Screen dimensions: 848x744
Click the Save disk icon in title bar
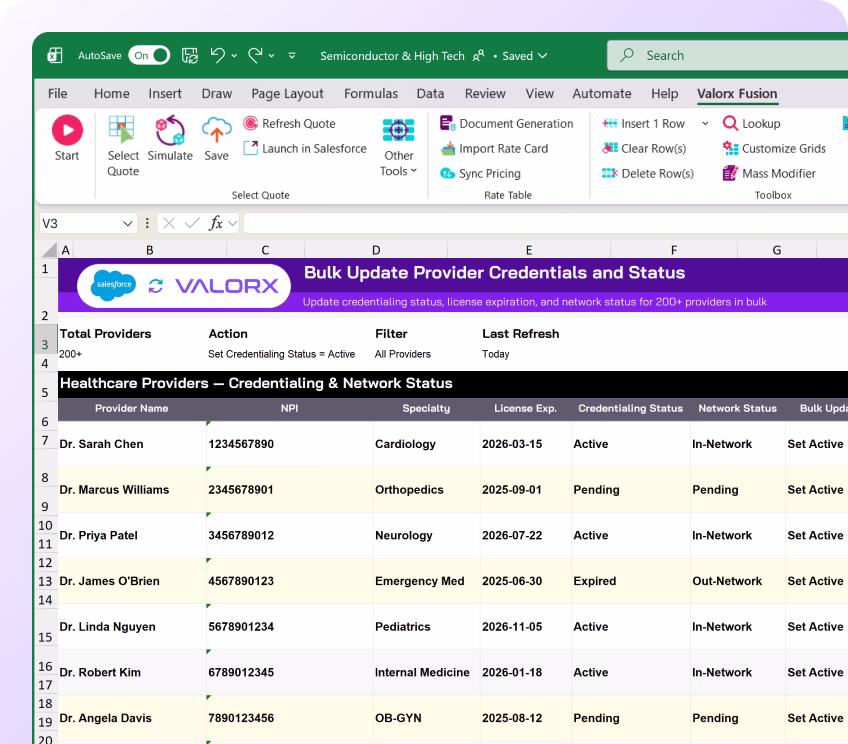tap(189, 55)
